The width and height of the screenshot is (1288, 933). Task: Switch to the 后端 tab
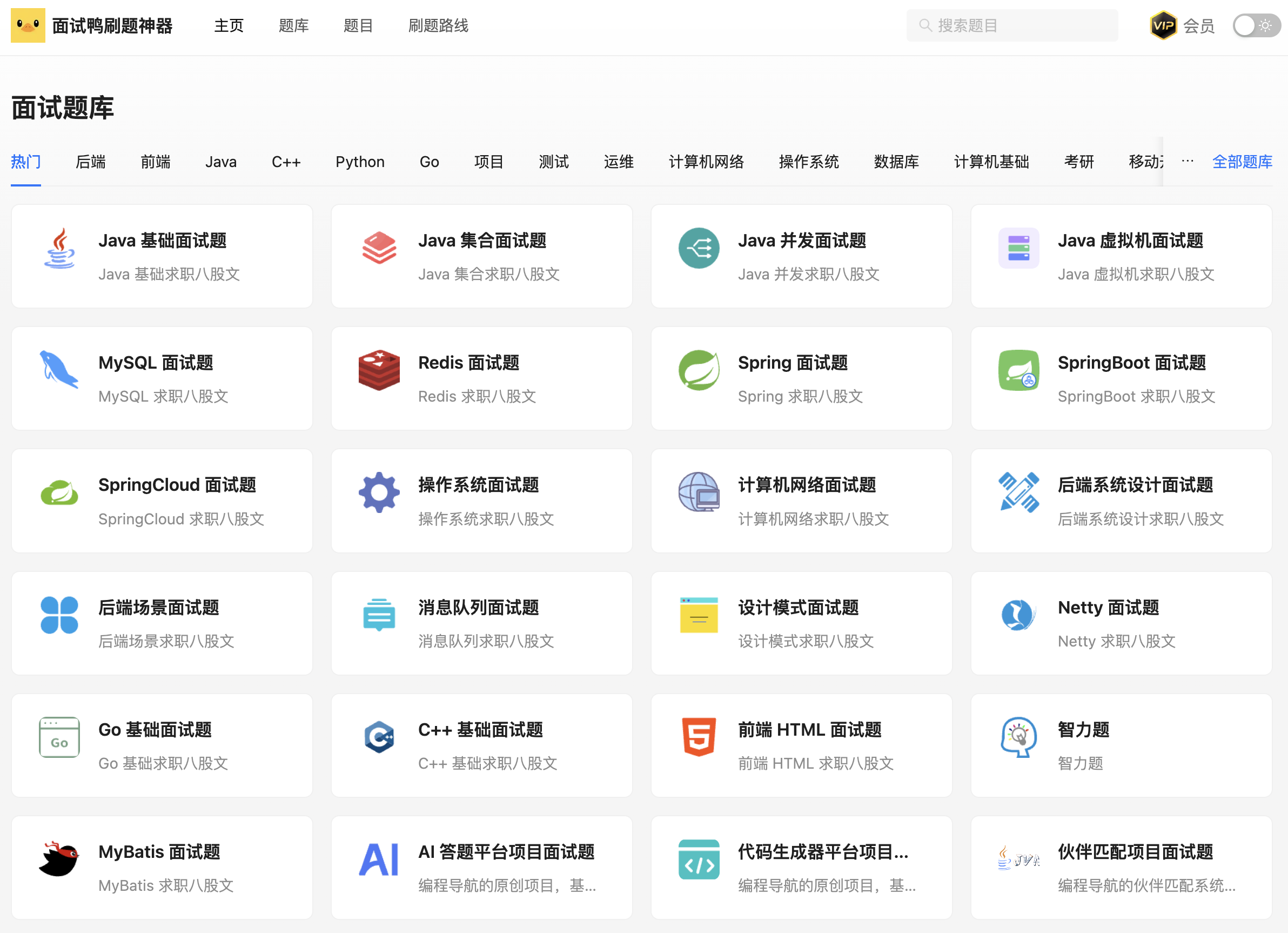(91, 162)
